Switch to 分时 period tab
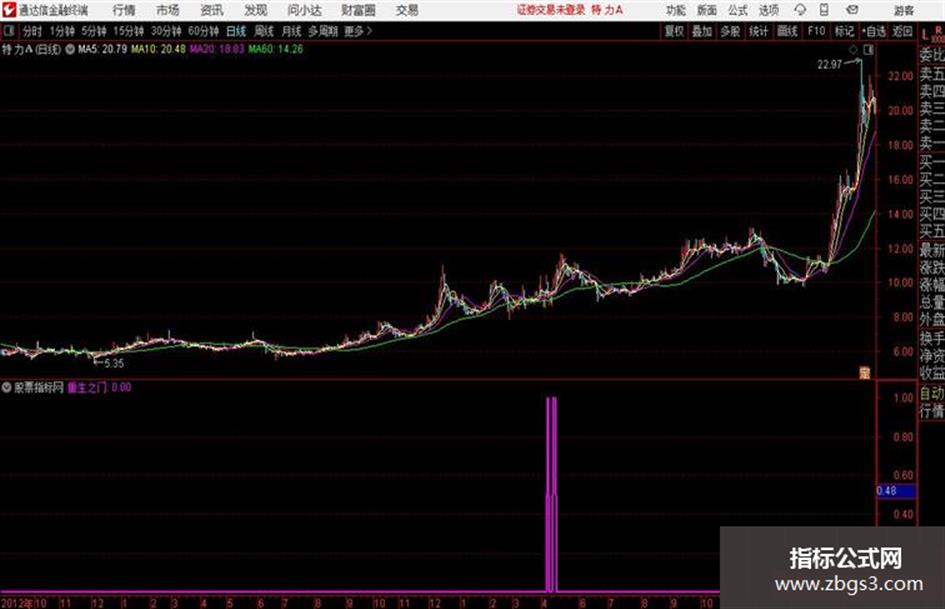This screenshot has width=945, height=609. tap(32, 31)
